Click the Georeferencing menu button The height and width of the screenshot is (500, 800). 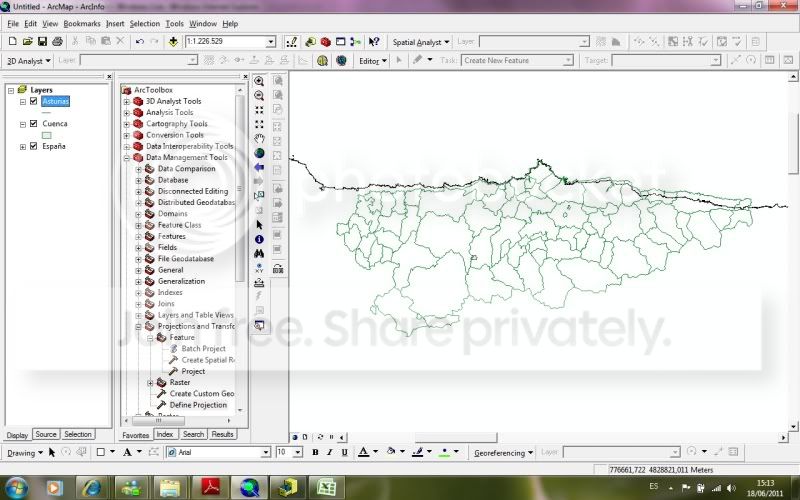503,452
